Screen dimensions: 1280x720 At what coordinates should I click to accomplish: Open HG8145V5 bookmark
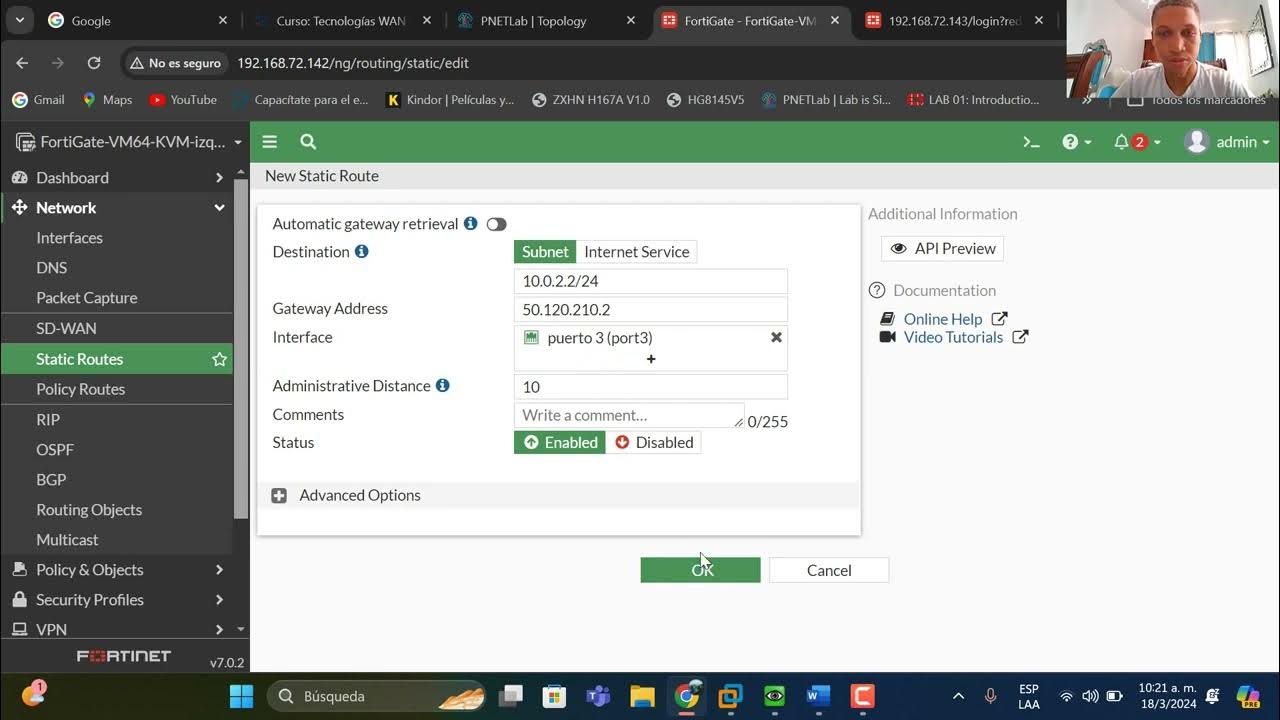click(x=705, y=100)
